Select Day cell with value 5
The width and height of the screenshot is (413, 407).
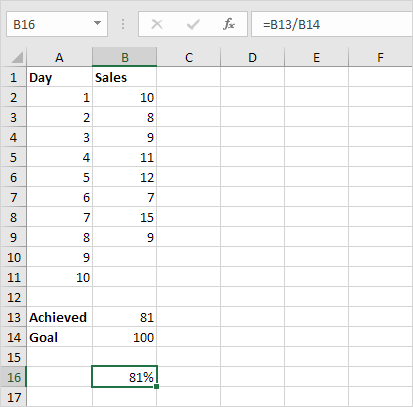click(59, 177)
